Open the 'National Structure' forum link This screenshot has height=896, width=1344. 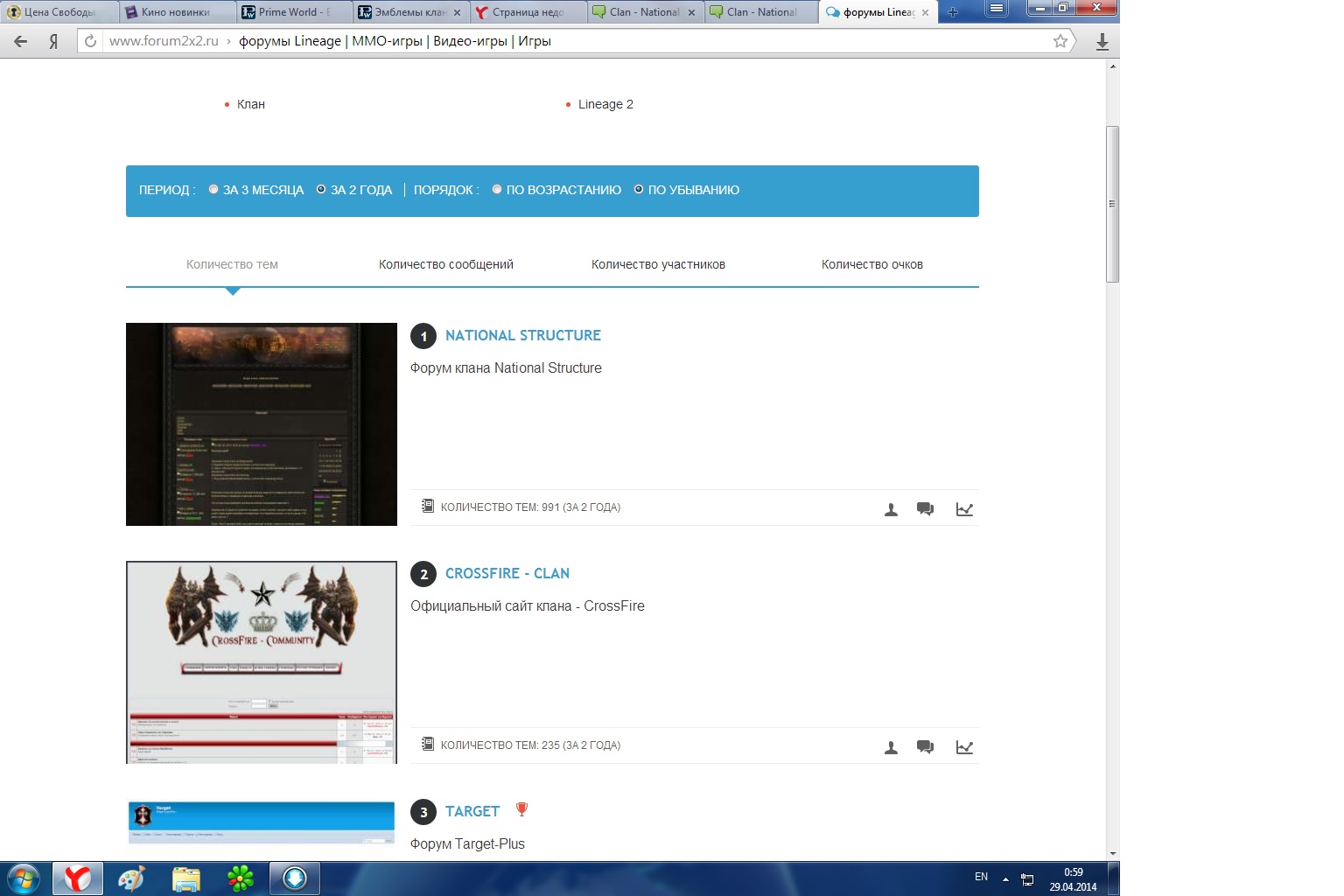(523, 335)
